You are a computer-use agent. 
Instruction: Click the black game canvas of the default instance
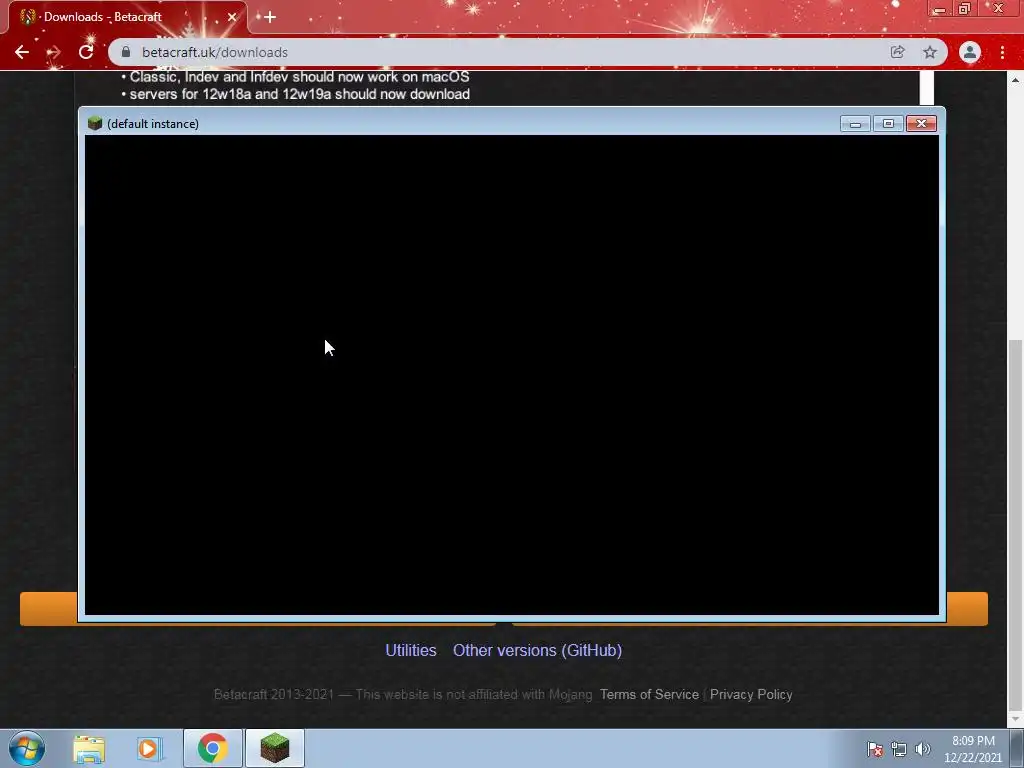(511, 375)
